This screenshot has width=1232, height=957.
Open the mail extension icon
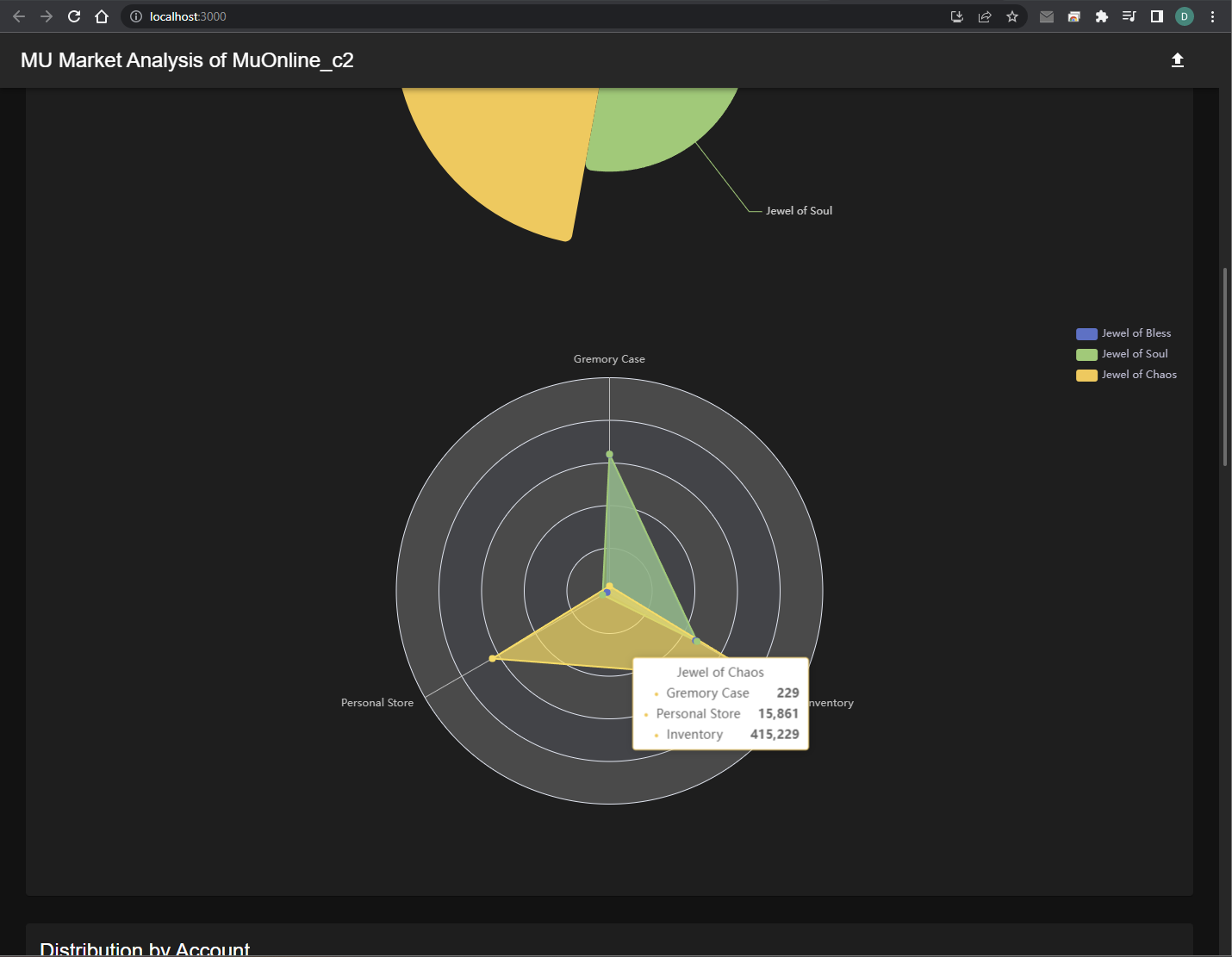click(x=1047, y=16)
